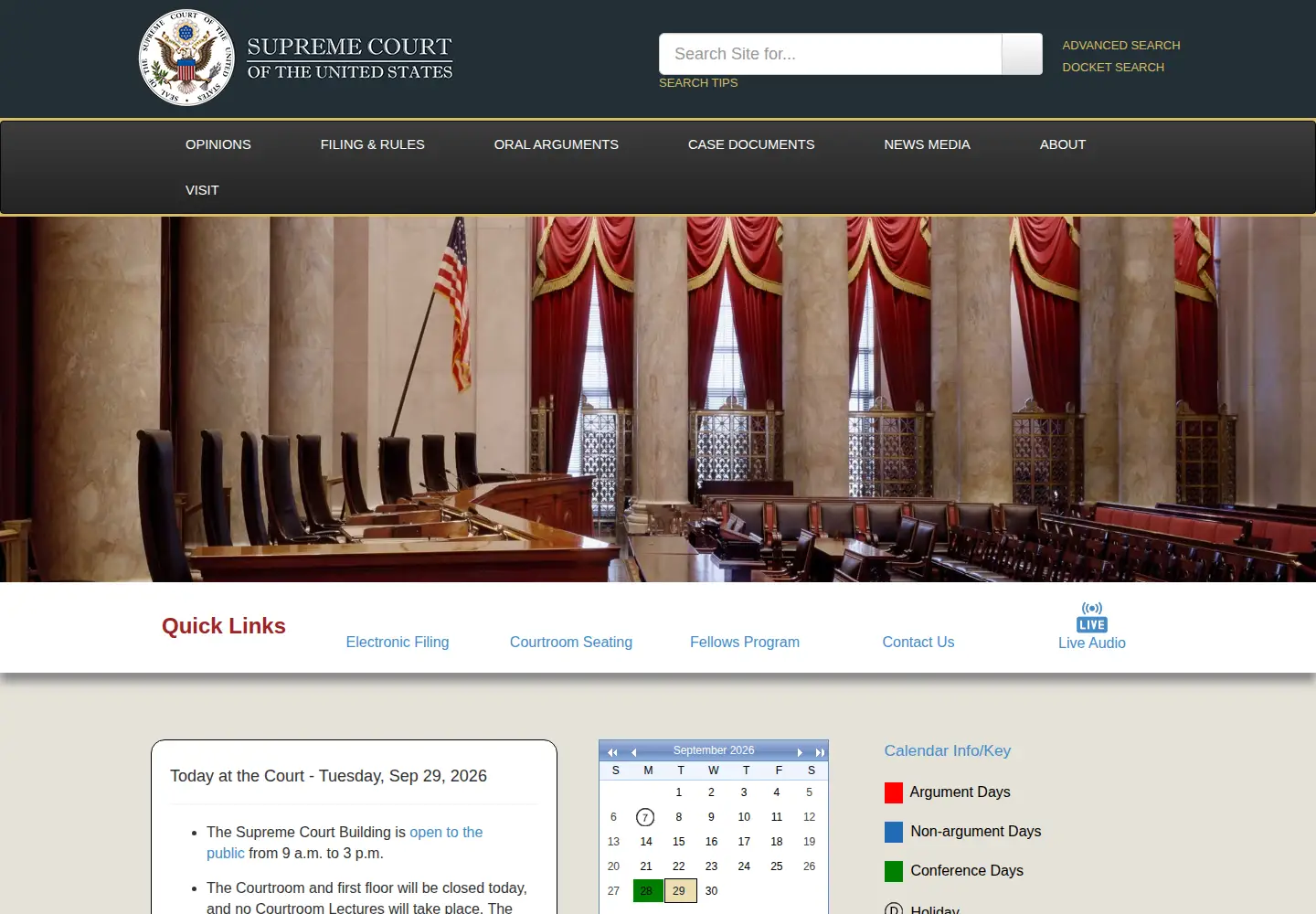This screenshot has width=1316, height=914.
Task: Select September 30 in the calendar
Action: pyautogui.click(x=711, y=891)
